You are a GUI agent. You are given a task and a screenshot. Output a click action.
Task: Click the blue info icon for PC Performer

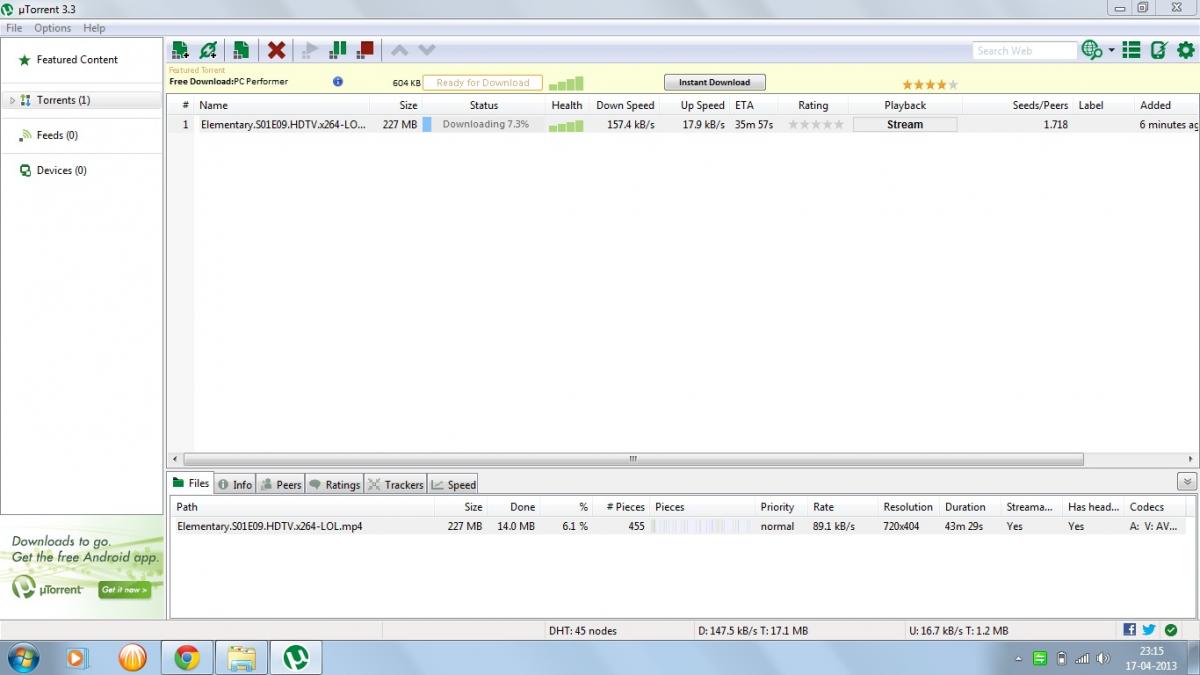[338, 82]
